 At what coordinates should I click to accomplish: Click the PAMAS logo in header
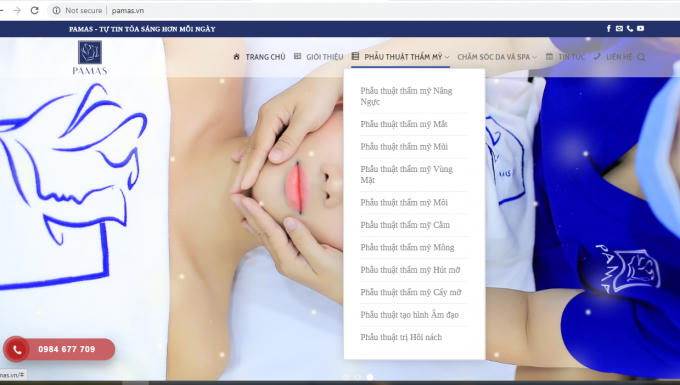coord(90,57)
